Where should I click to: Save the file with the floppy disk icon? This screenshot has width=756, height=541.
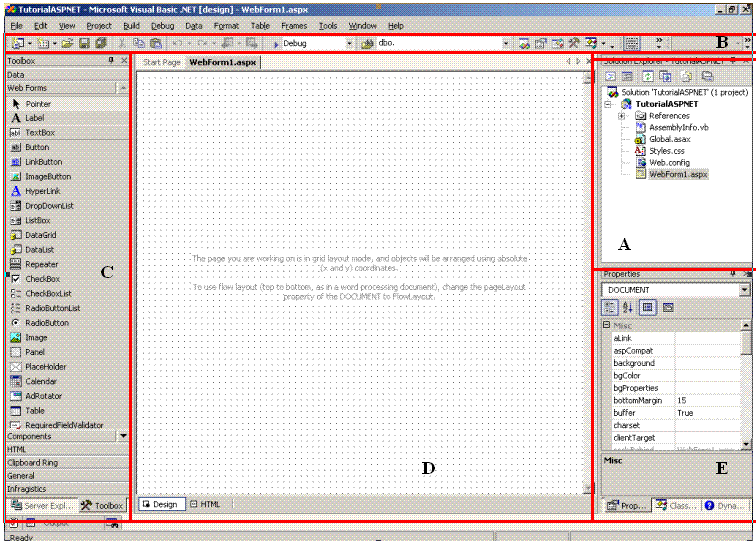click(84, 43)
